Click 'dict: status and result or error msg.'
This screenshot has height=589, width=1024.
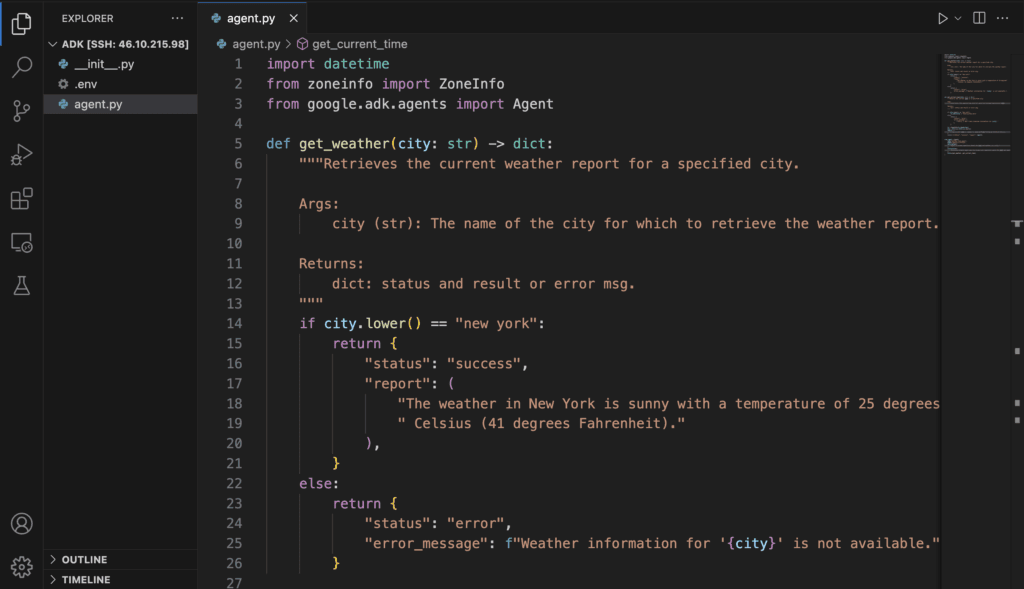(484, 284)
